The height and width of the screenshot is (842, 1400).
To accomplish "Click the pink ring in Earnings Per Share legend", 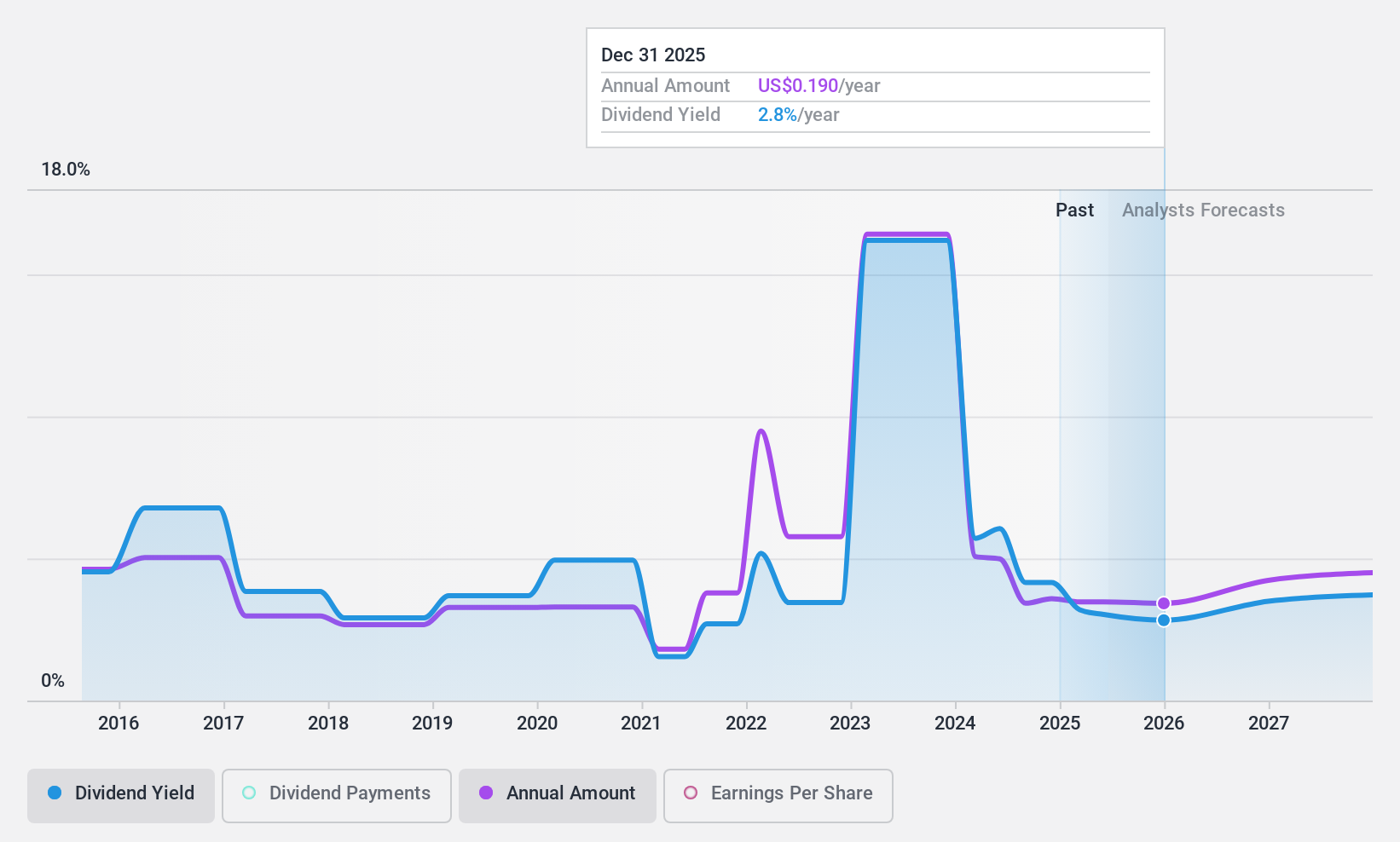I will point(691,793).
